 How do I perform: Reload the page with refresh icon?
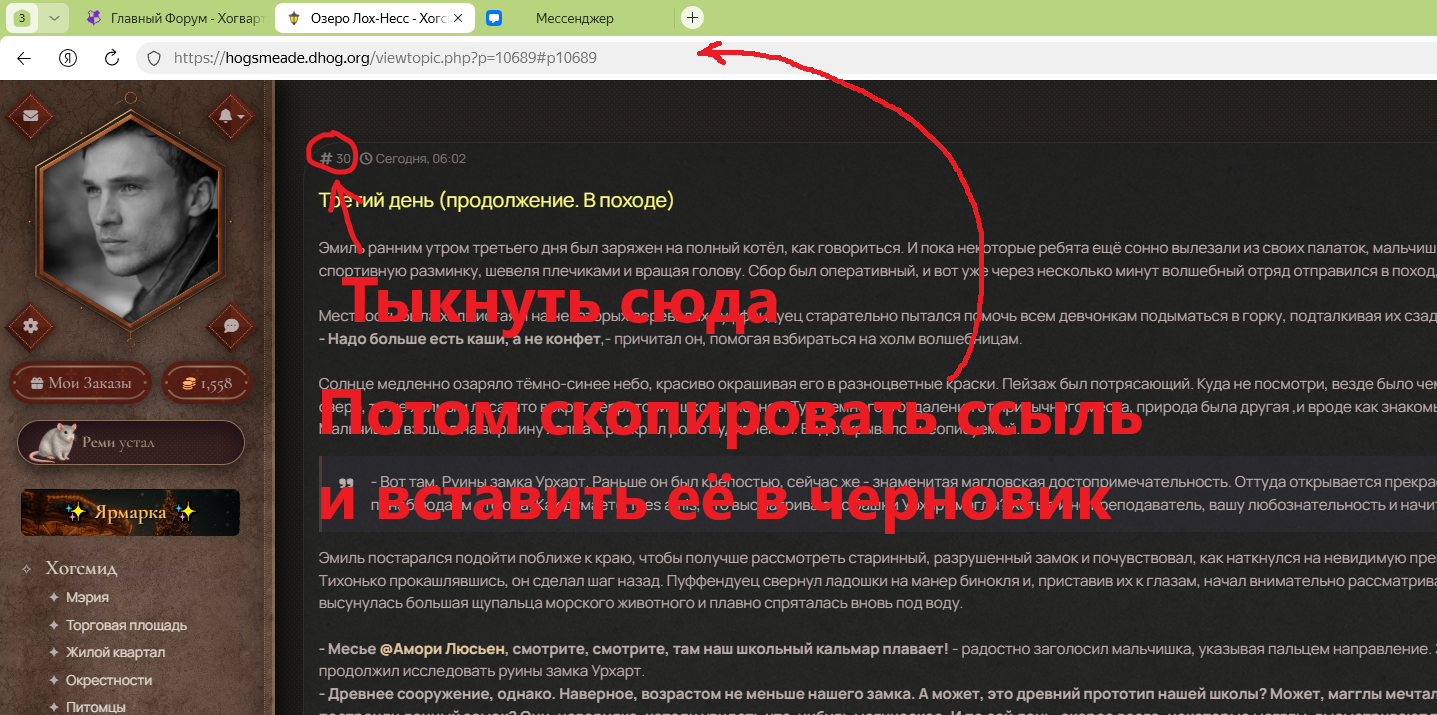click(x=112, y=58)
